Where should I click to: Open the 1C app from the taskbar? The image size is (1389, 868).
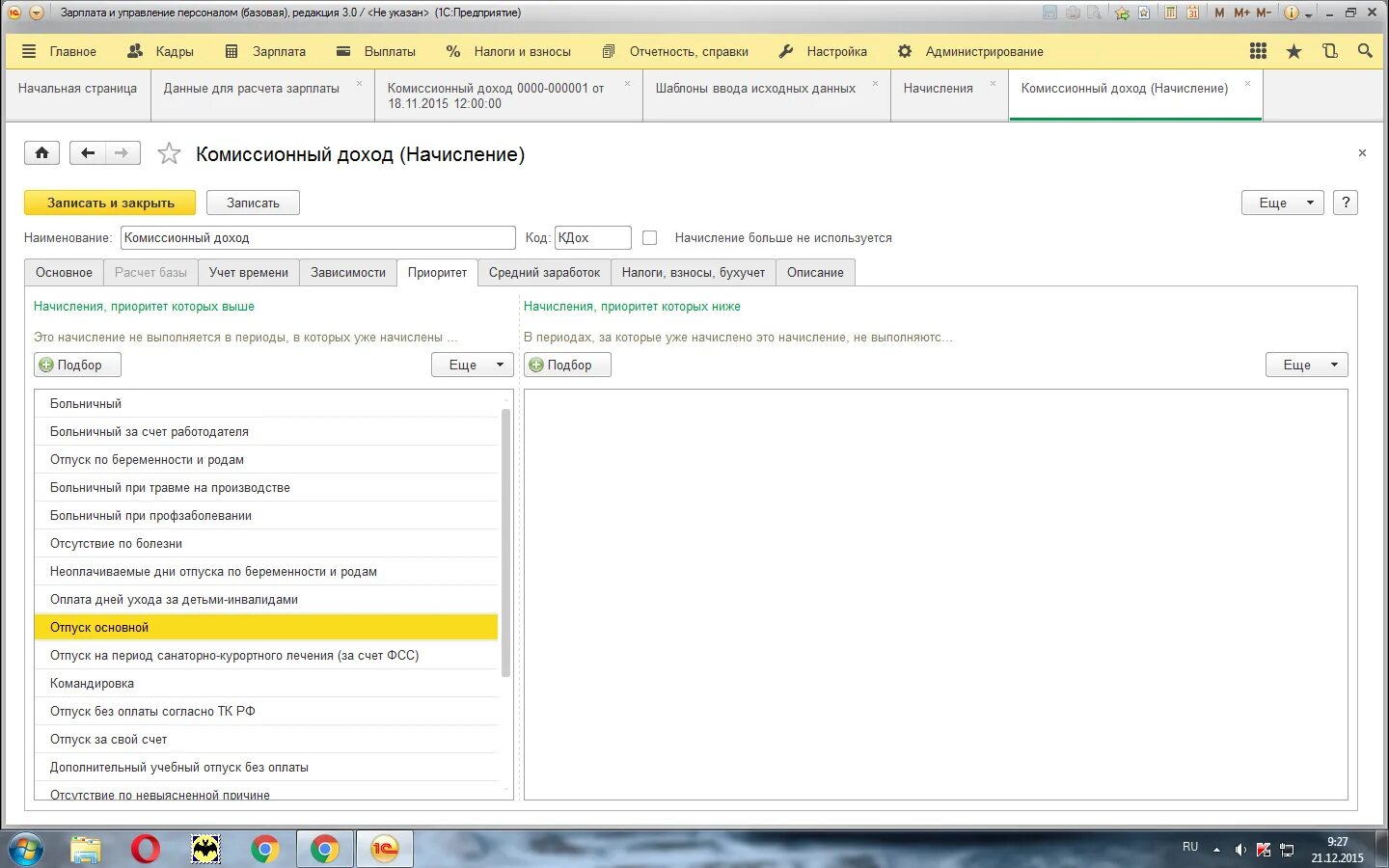(385, 849)
